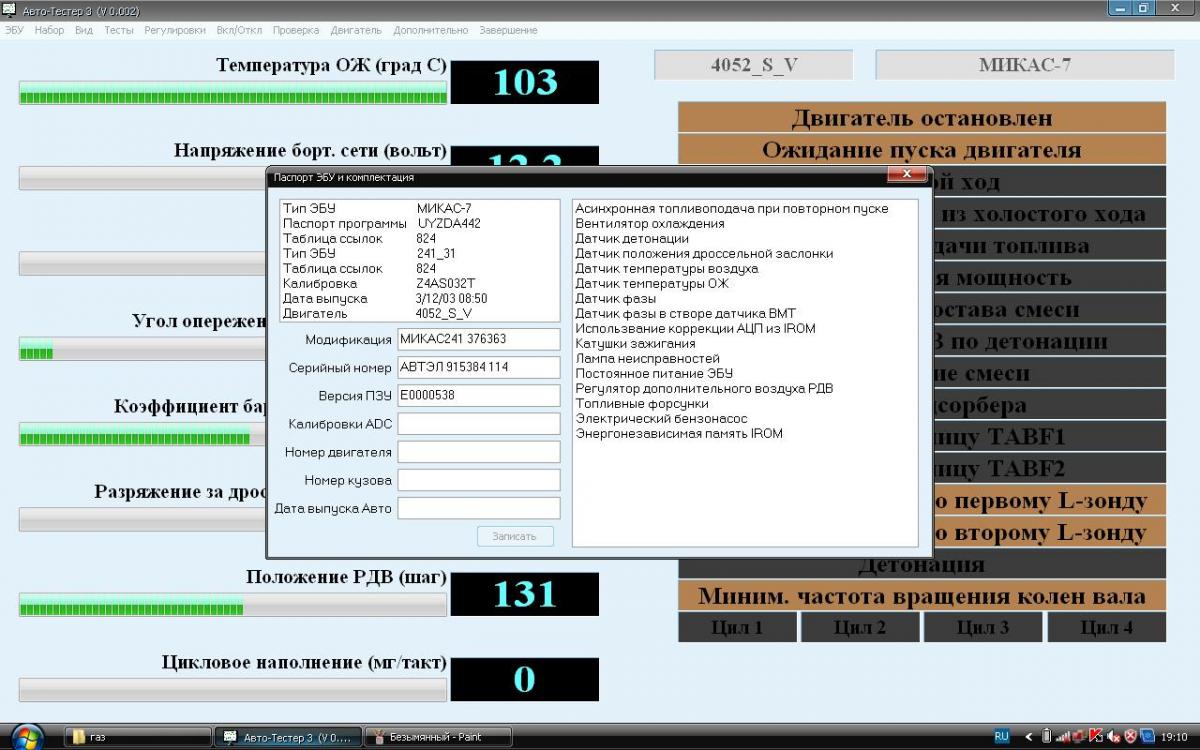Click the Цикловое наполнение progress bar
This screenshot has height=750, width=1200.
(x=232, y=690)
